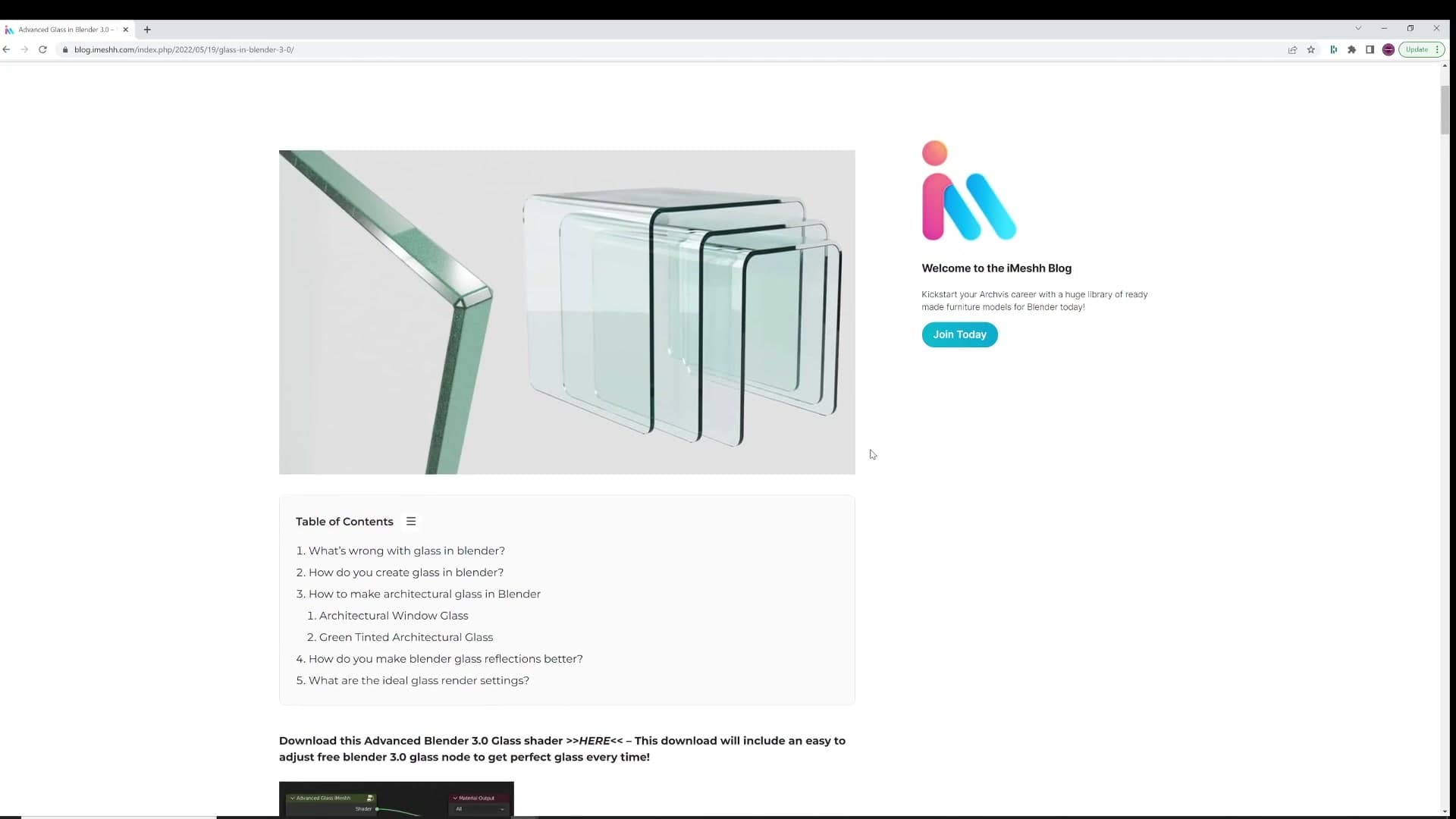Viewport: 1456px width, 819px height.
Task: Open 'What are the ideal glass render settings?'
Action: 419,680
